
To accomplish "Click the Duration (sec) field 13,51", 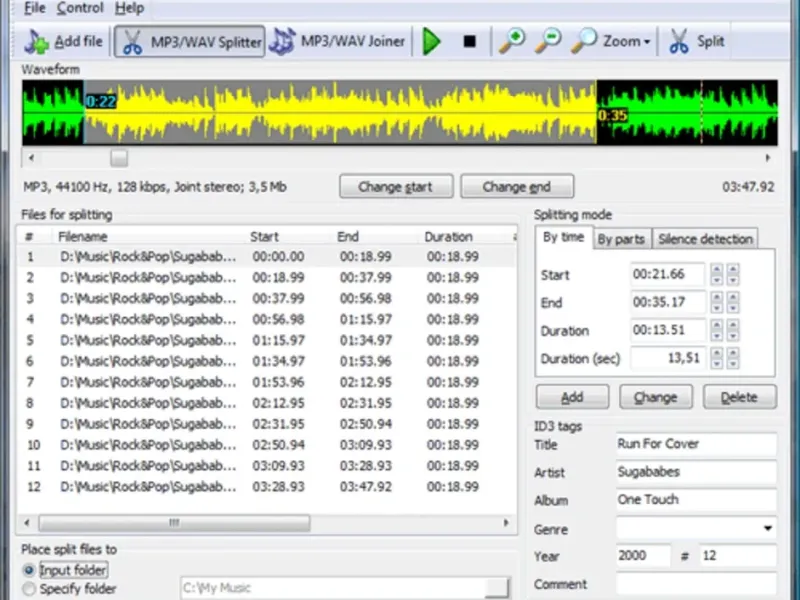I will point(668,358).
